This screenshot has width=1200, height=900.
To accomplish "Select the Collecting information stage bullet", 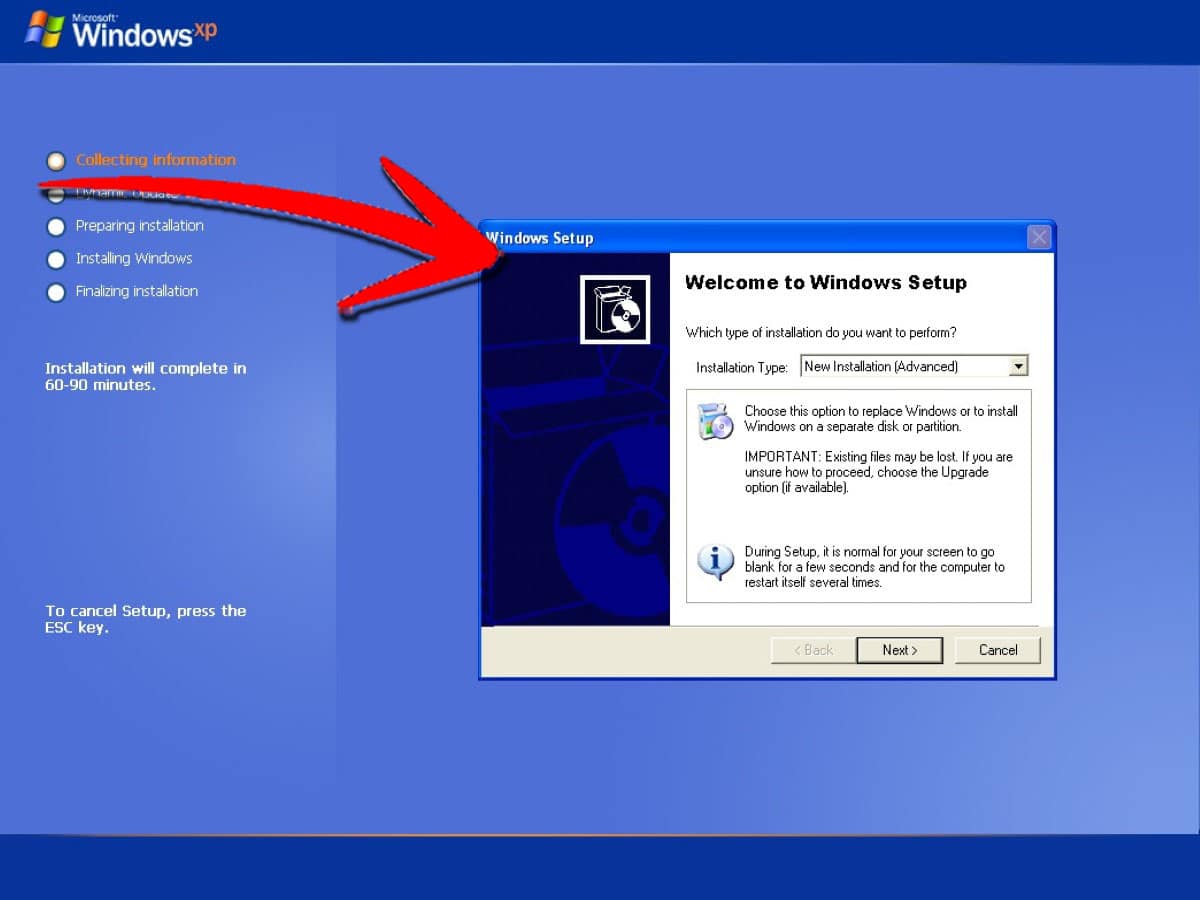I will (56, 161).
